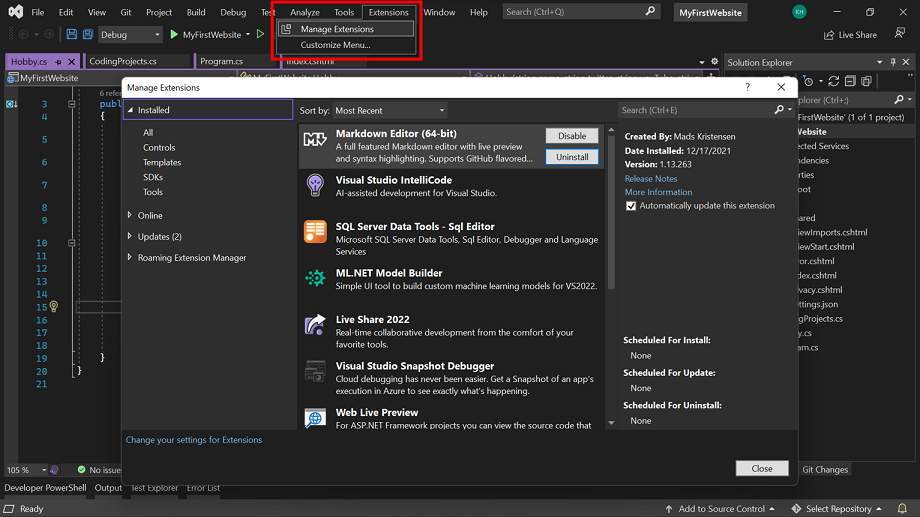Collapse the Installed category
This screenshot has height=517, width=920.
[x=130, y=110]
